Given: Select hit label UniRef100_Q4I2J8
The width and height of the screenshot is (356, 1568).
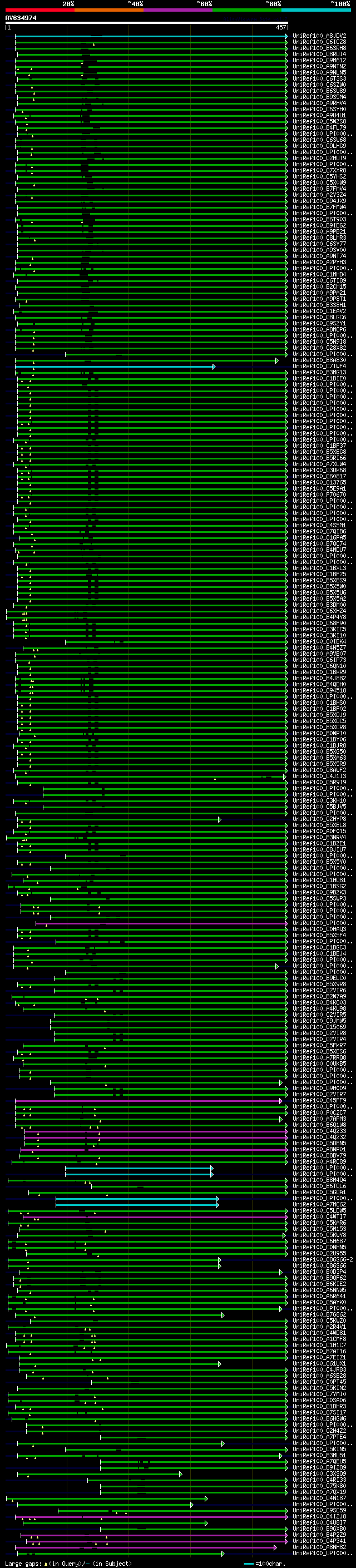Looking at the screenshot, I should (x=319, y=1516).
